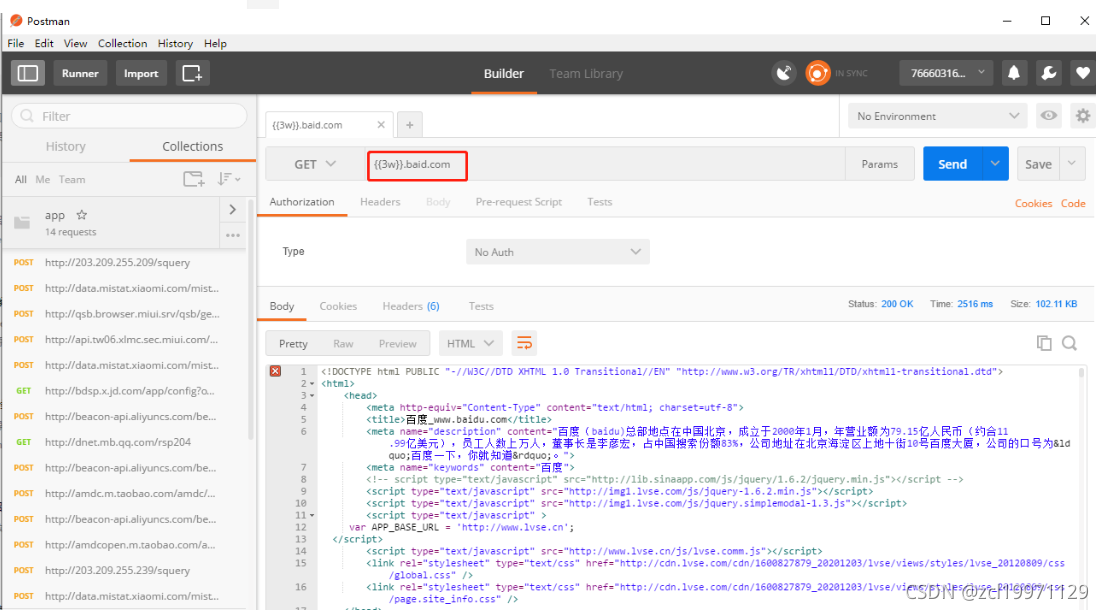Image resolution: width=1104 pixels, height=610 pixels.
Task: Open the Code link
Action: (1073, 203)
